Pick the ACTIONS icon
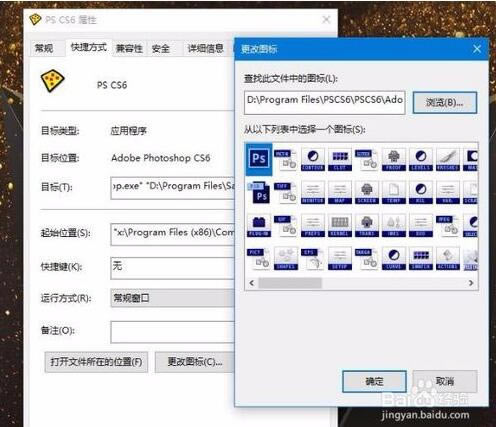 448,258
